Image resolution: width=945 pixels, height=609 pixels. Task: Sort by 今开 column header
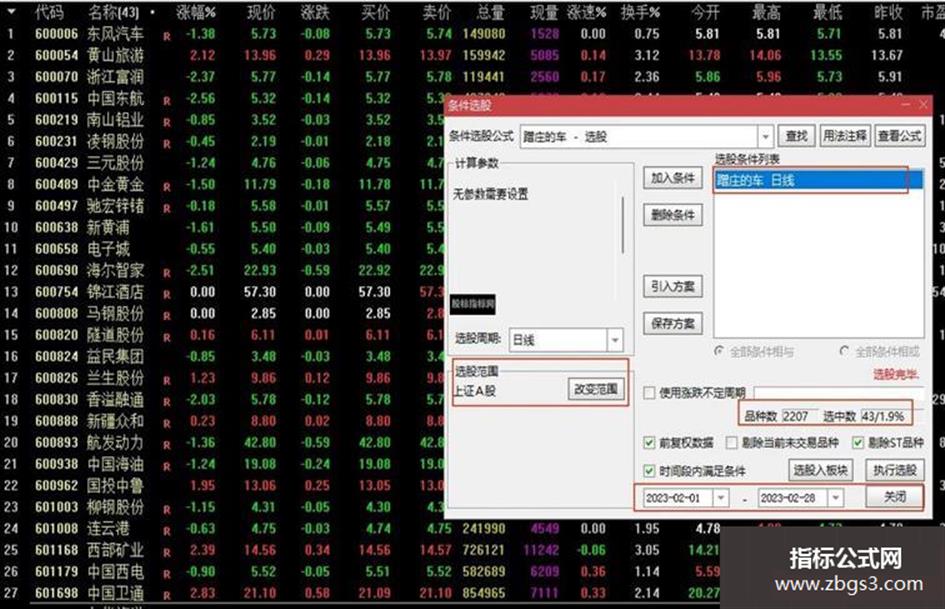coord(706,11)
